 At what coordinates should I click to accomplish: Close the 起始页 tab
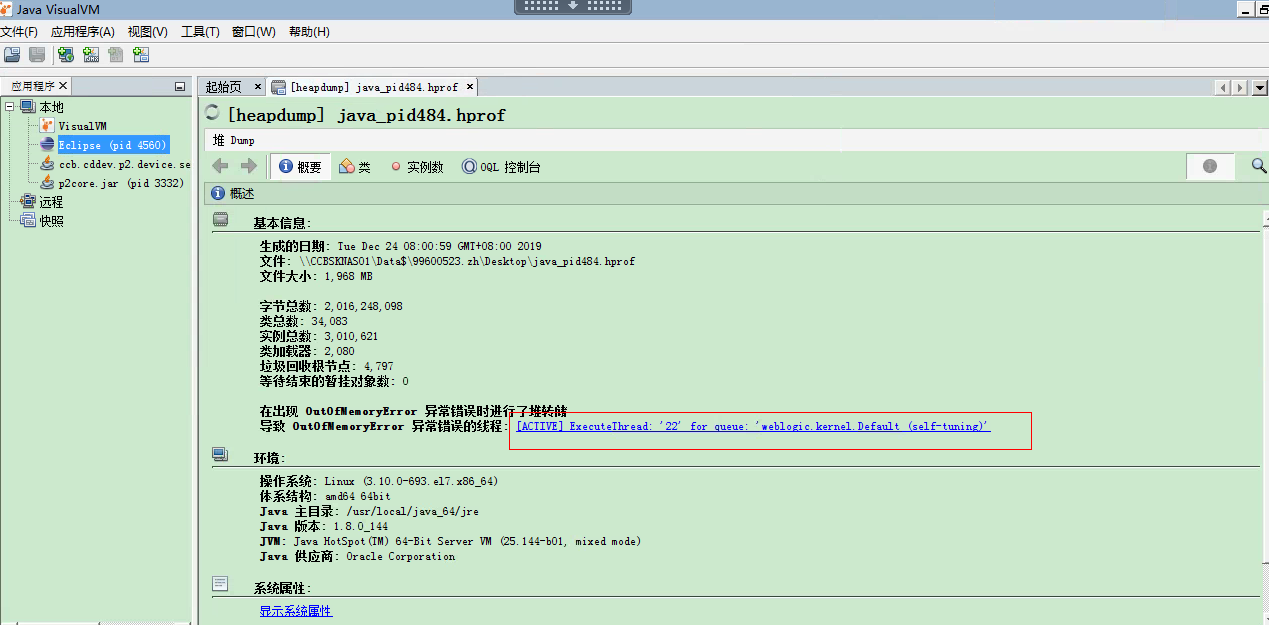pyautogui.click(x=258, y=87)
